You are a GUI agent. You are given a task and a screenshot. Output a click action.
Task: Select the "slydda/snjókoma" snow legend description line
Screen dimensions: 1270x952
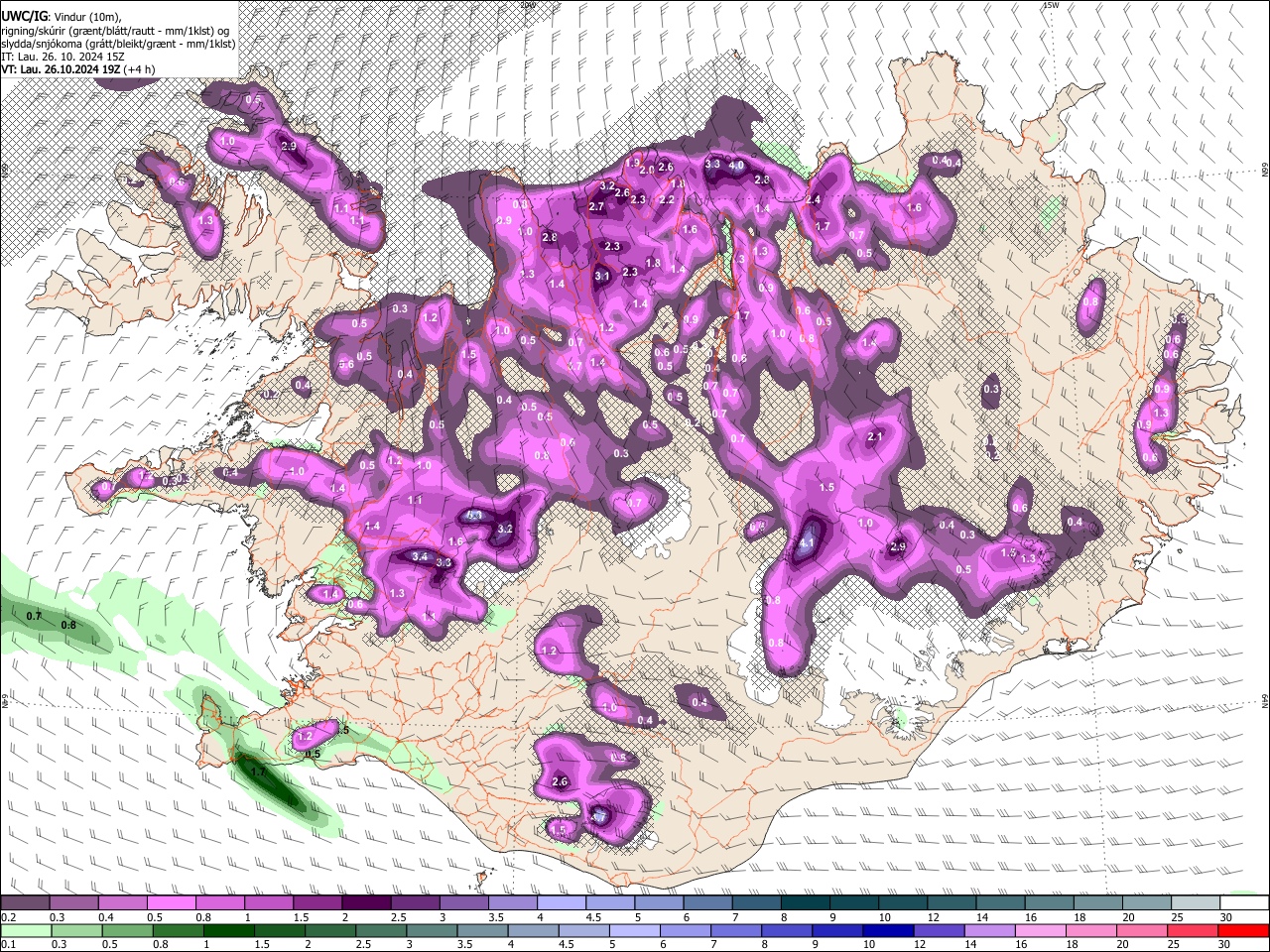(x=118, y=44)
